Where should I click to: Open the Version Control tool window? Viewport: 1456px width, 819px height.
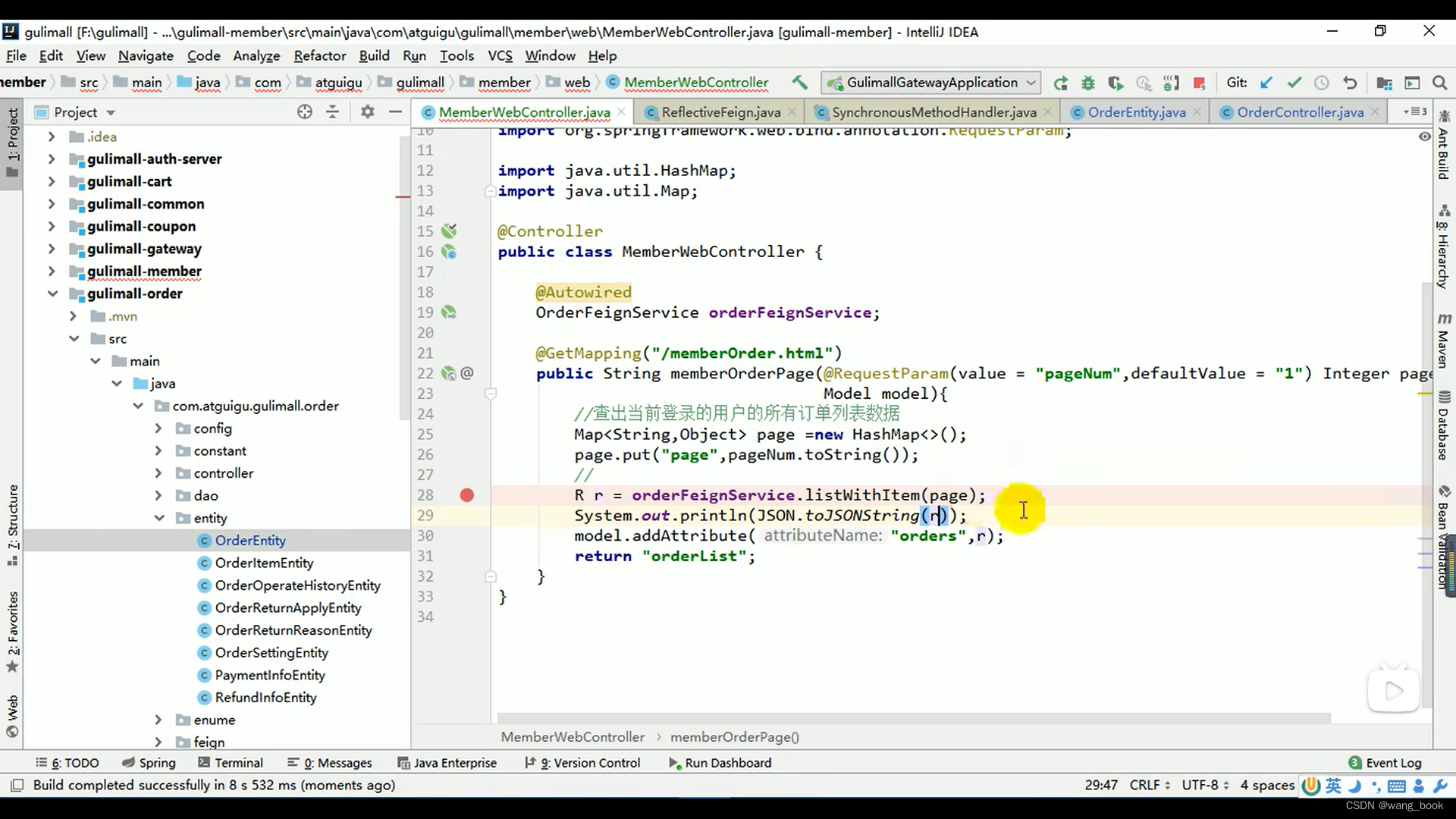[582, 763]
